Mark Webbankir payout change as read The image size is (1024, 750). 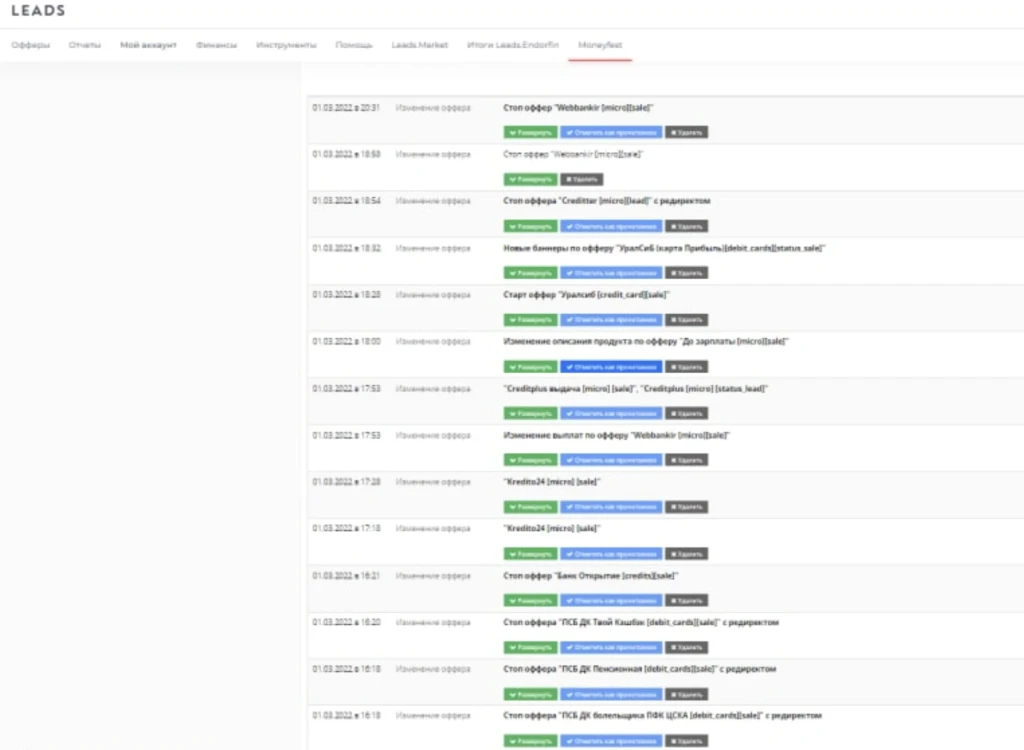pyautogui.click(x=611, y=460)
